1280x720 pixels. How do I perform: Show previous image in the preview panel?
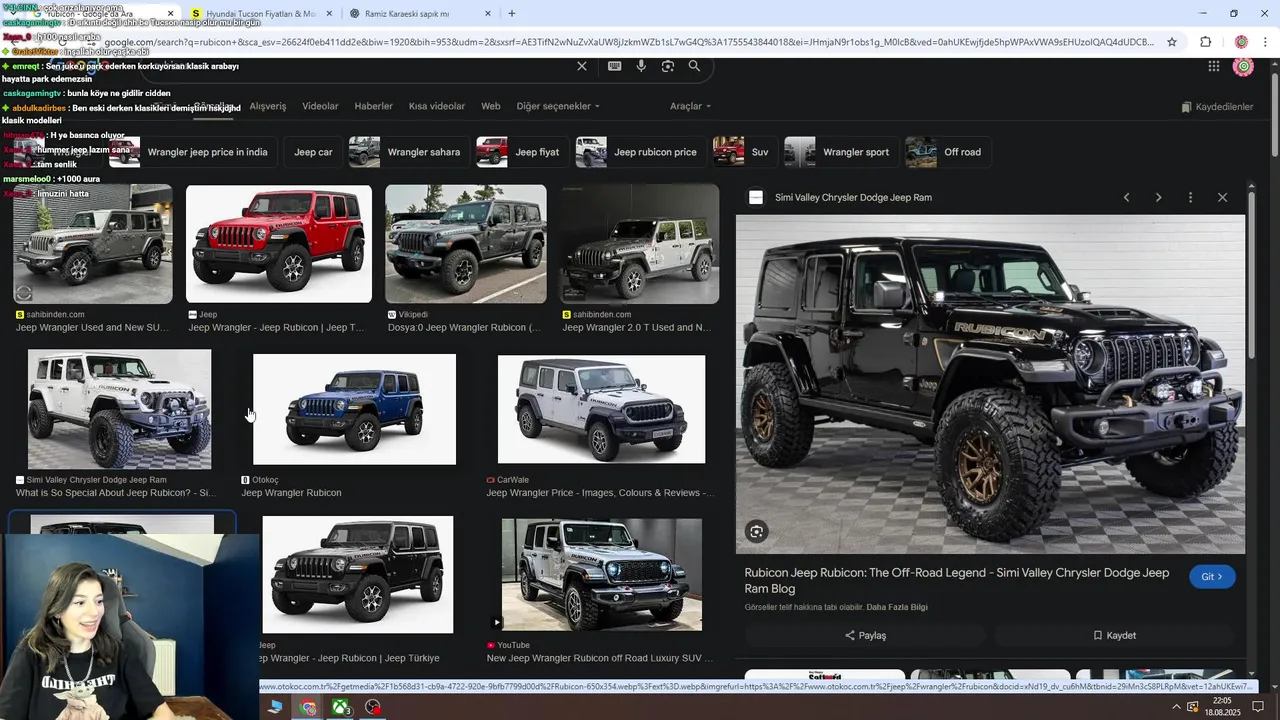1127,197
